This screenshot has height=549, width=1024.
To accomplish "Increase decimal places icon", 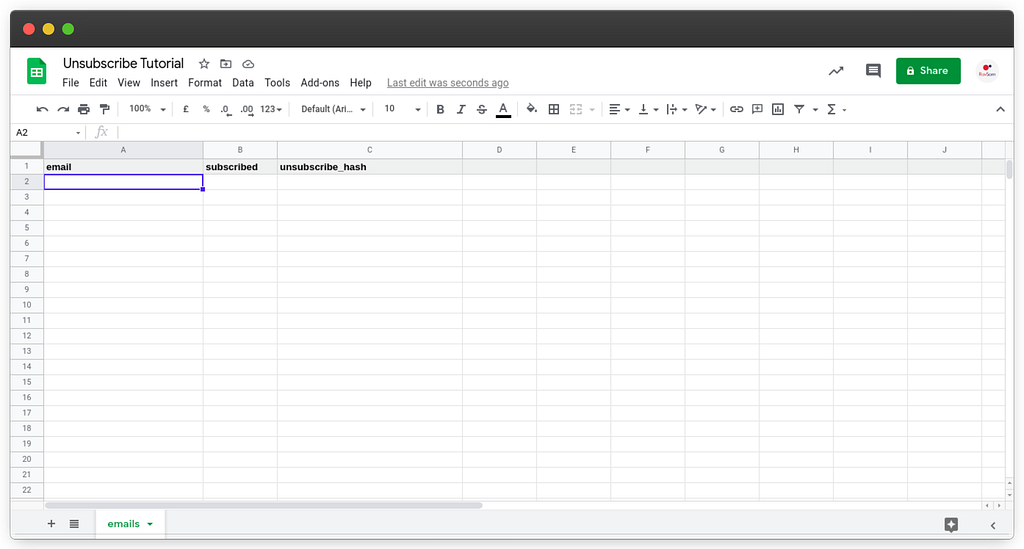I will point(247,110).
